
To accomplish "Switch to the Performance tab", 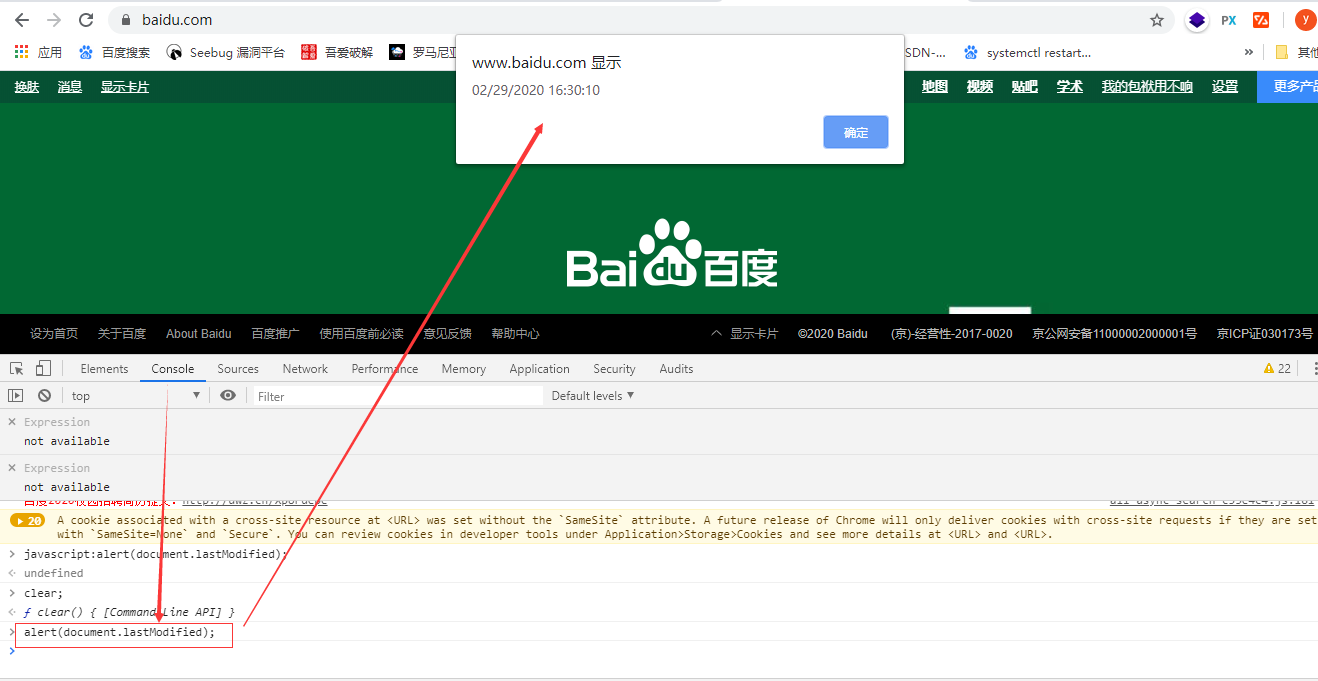I will tap(385, 369).
